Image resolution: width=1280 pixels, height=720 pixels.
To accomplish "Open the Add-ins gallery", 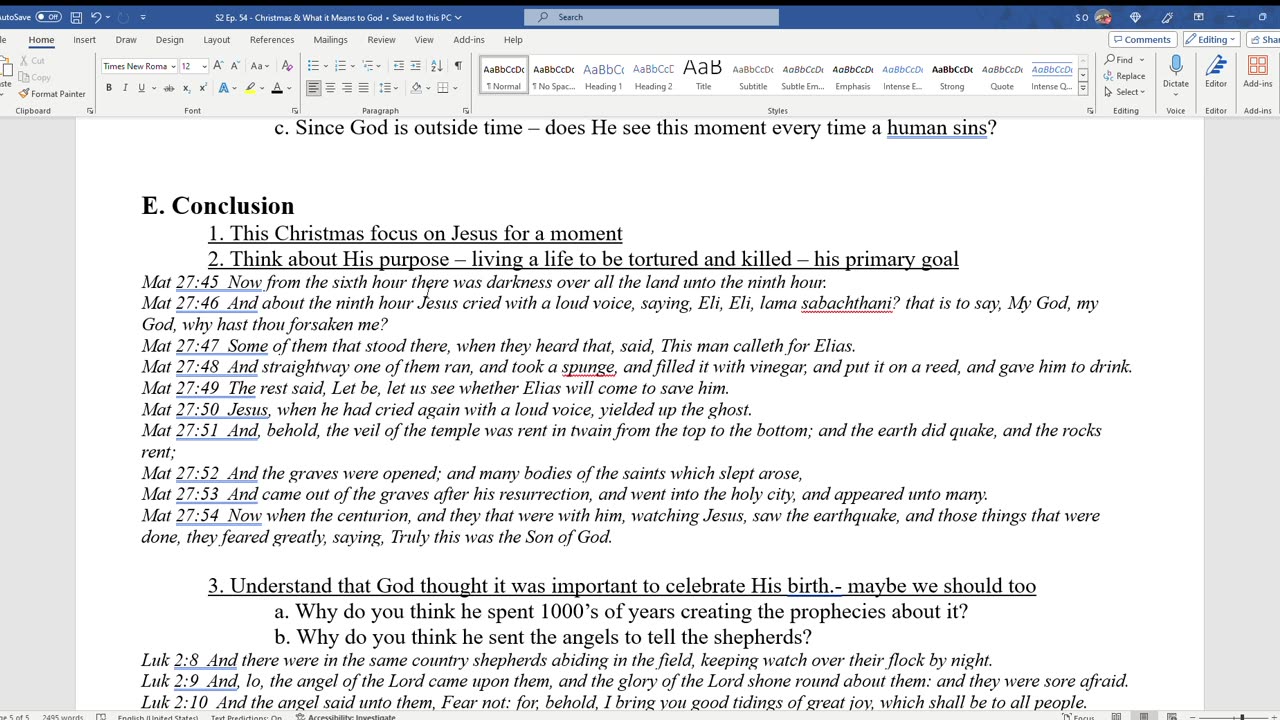I will tap(1258, 72).
